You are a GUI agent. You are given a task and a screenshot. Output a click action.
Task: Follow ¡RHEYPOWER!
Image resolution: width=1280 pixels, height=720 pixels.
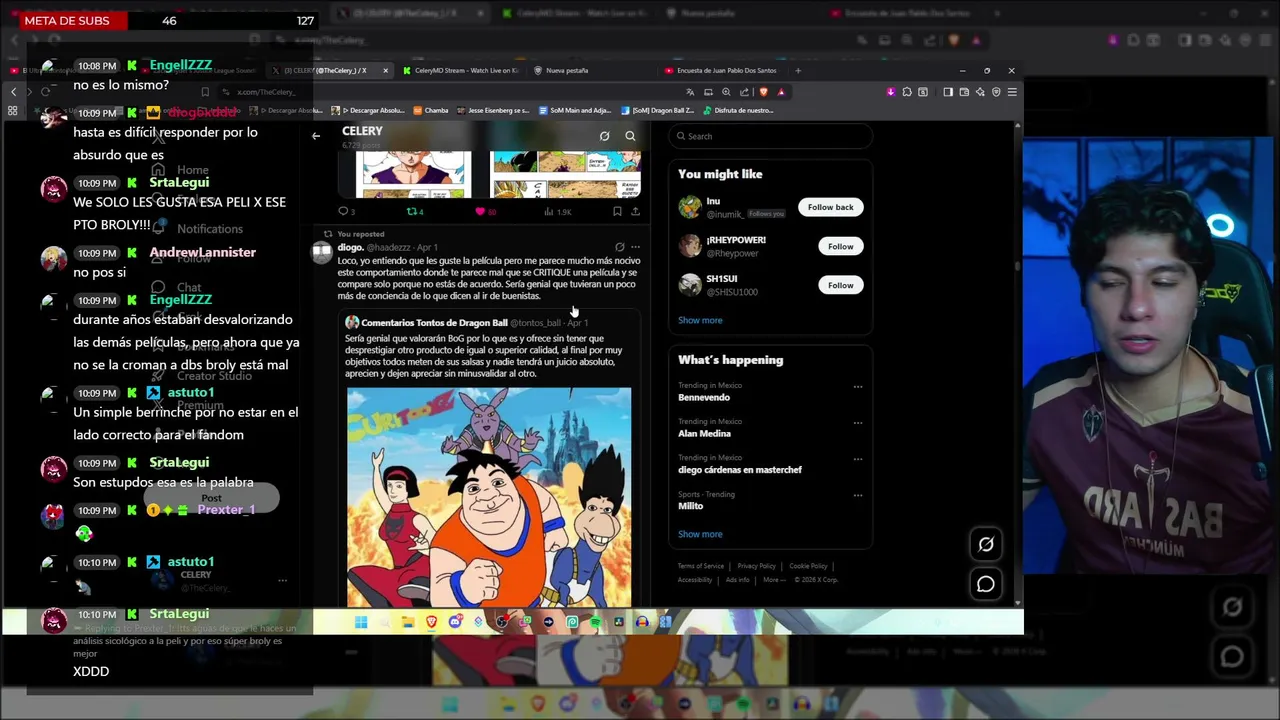pyautogui.click(x=841, y=246)
